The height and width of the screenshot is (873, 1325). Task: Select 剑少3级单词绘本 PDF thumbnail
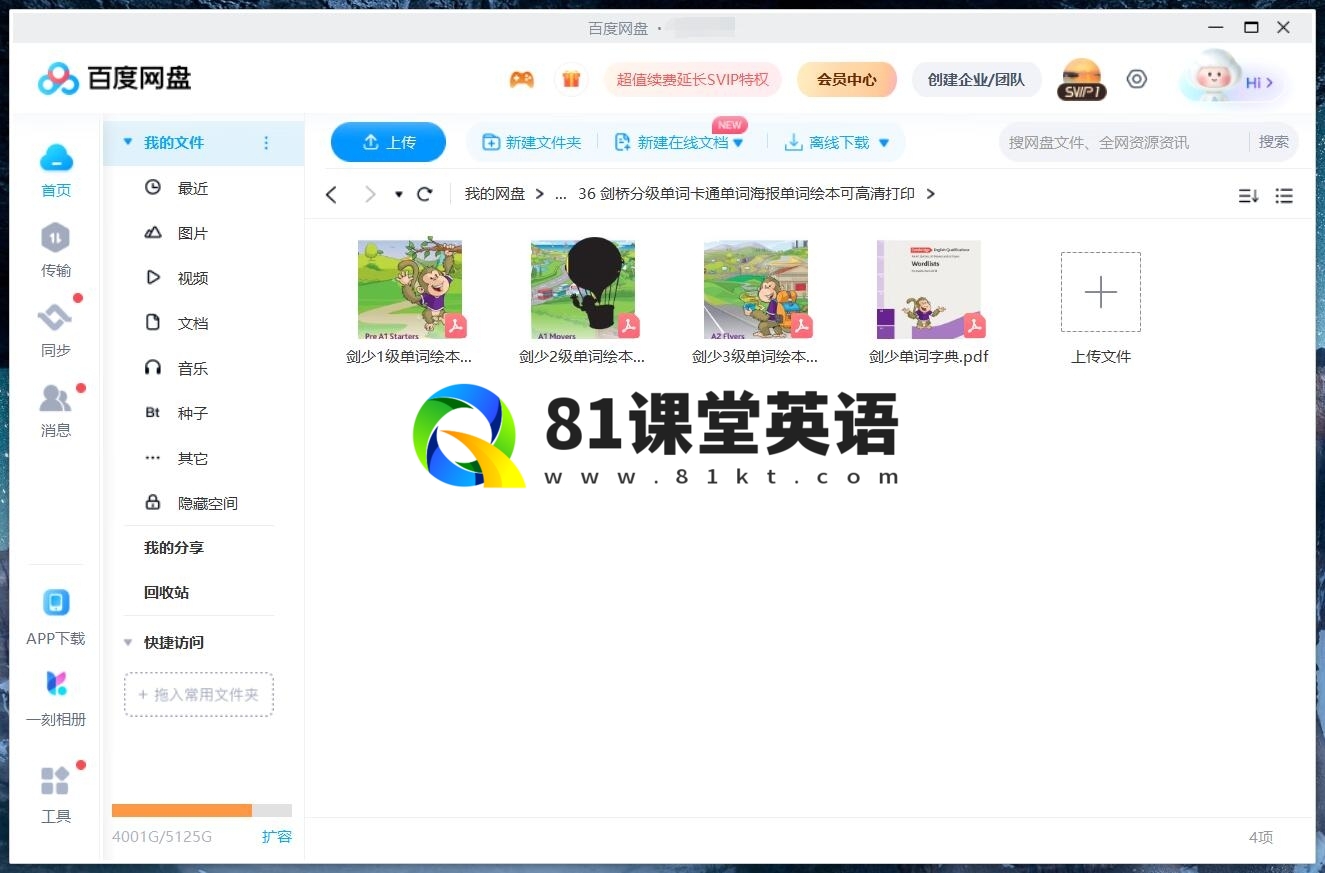click(x=756, y=290)
